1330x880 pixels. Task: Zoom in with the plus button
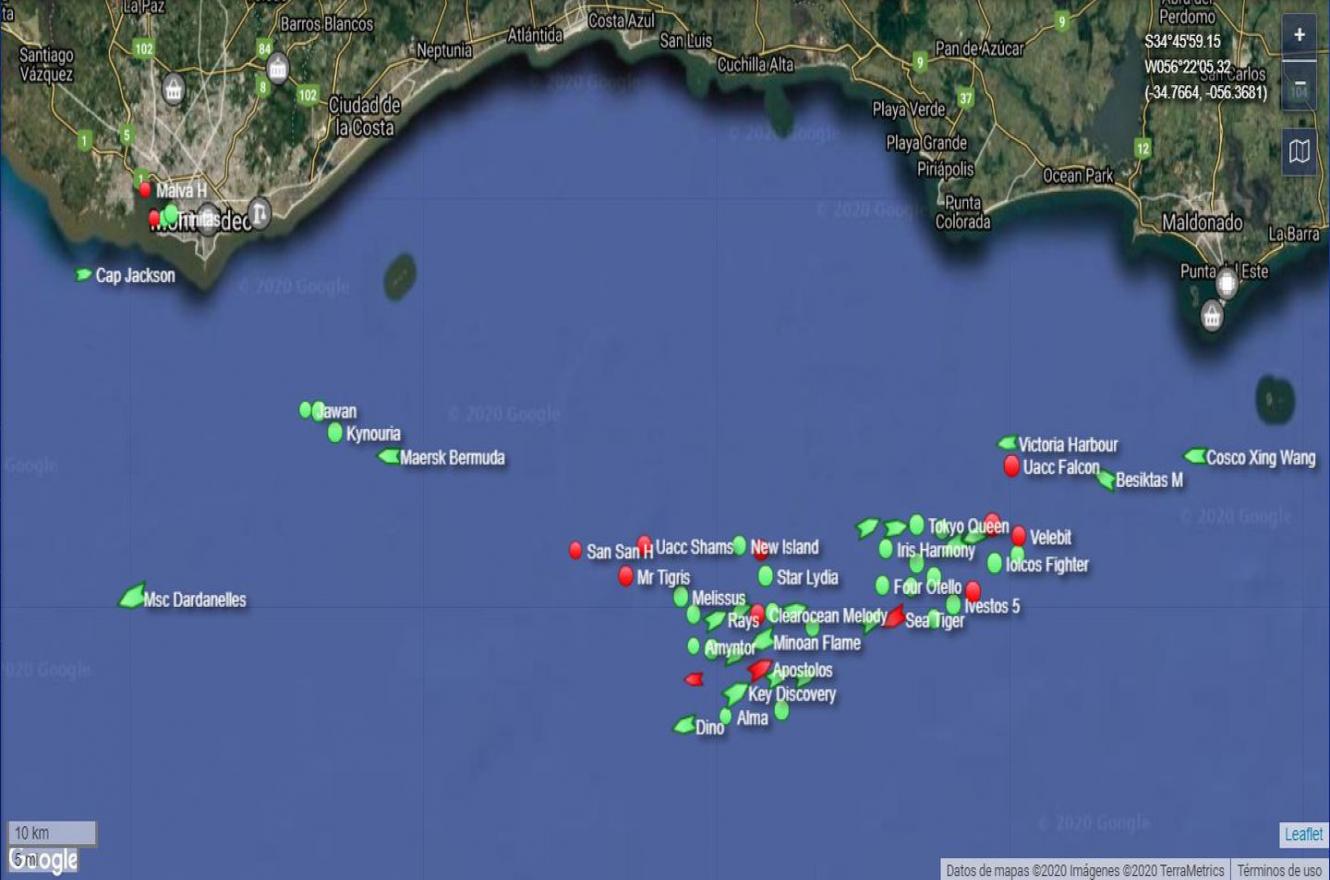(x=1299, y=35)
